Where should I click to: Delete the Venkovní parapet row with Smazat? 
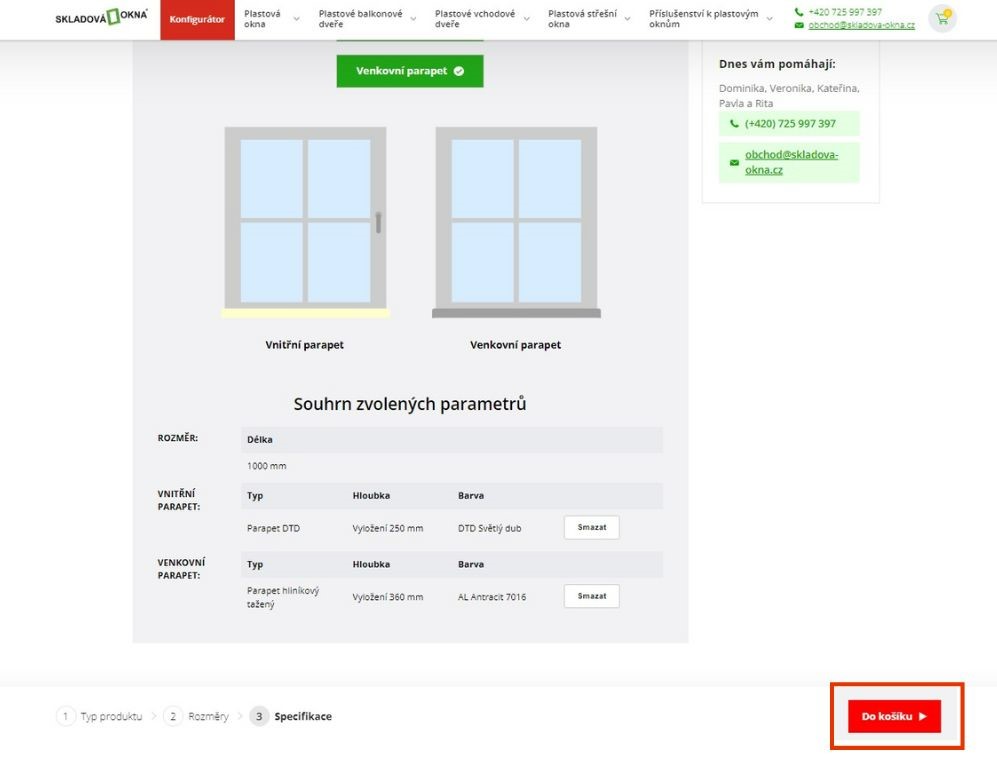591,596
